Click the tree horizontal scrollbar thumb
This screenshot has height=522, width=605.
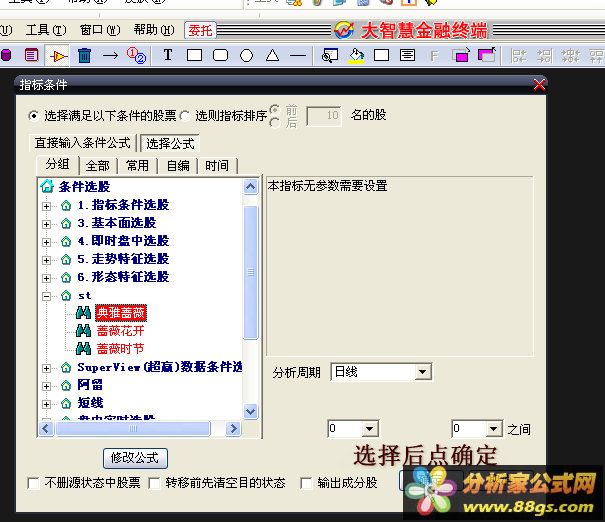[x=133, y=429]
